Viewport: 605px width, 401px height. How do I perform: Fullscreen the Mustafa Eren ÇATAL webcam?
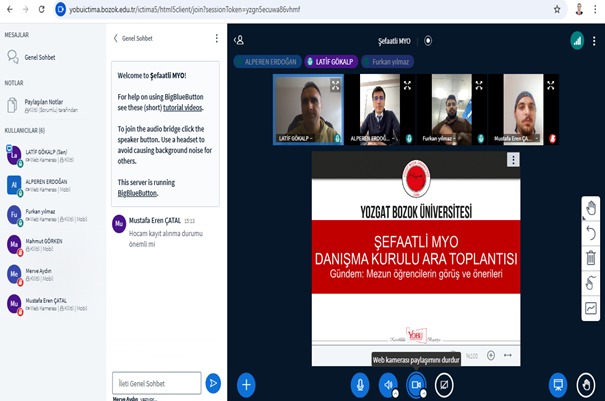click(x=551, y=85)
